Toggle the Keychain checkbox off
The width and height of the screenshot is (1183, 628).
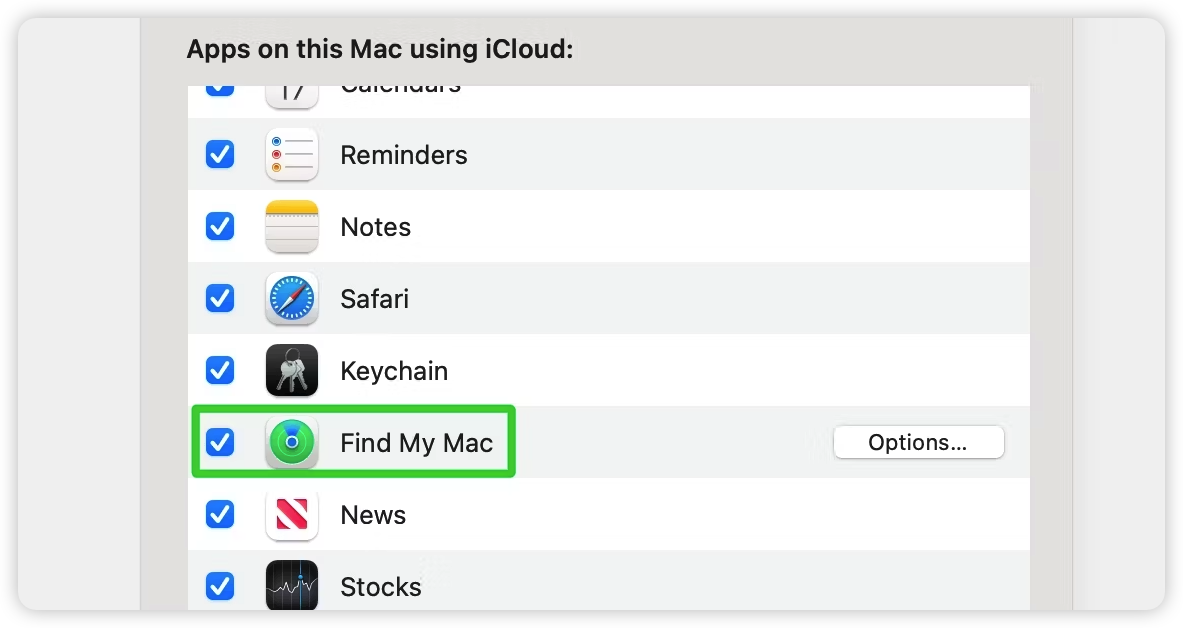coord(220,371)
